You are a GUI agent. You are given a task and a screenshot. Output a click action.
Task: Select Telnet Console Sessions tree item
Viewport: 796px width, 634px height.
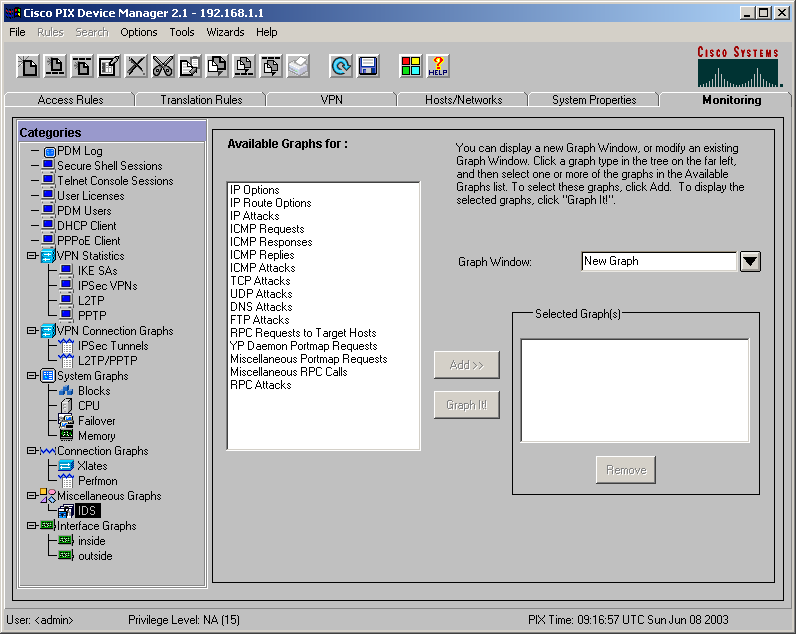tap(115, 181)
